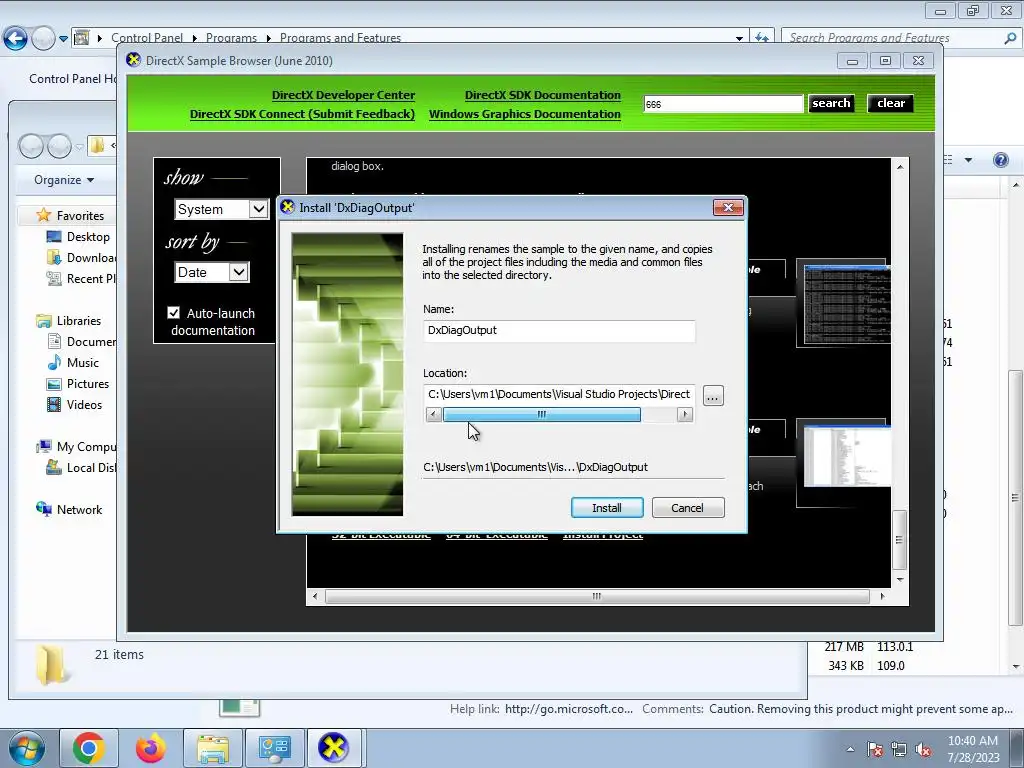Click the Action Center flag tray icon
Screen dimensions: 1024x768
coord(875,749)
